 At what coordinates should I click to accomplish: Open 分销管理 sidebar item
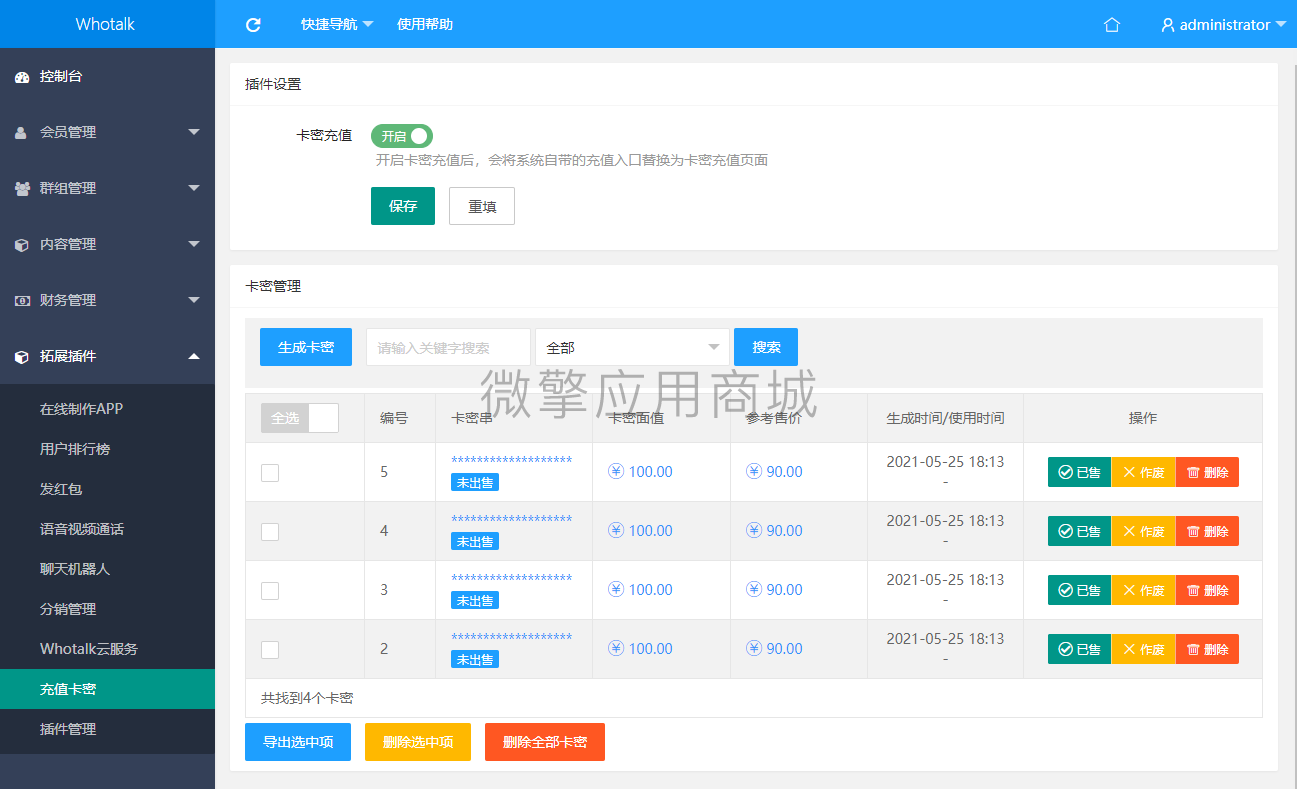coord(107,609)
